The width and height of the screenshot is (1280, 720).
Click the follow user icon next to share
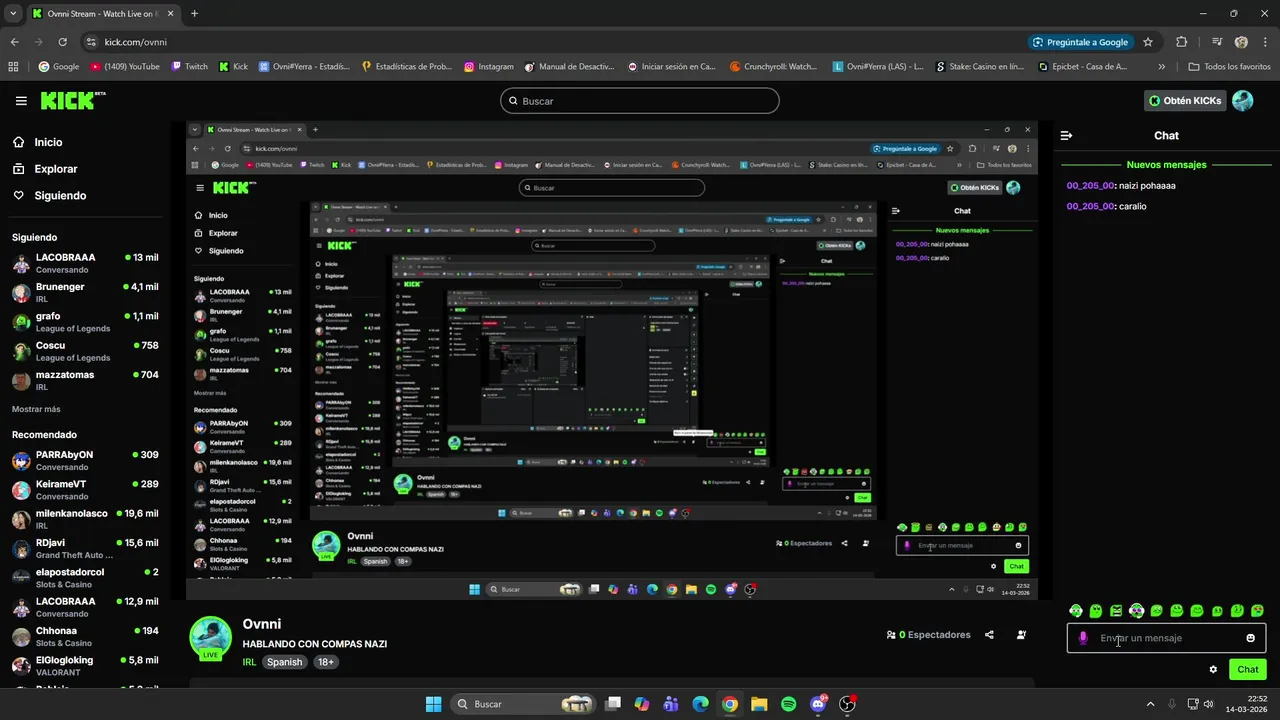1021,635
